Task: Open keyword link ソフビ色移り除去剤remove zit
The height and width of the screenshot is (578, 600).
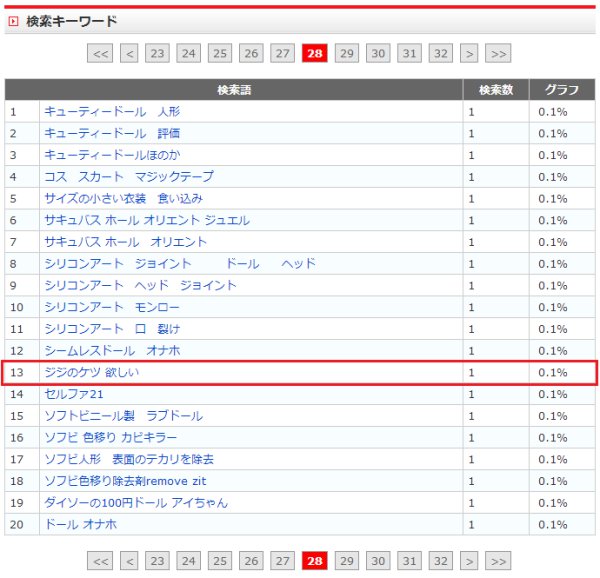Action: pyautogui.click(x=125, y=481)
